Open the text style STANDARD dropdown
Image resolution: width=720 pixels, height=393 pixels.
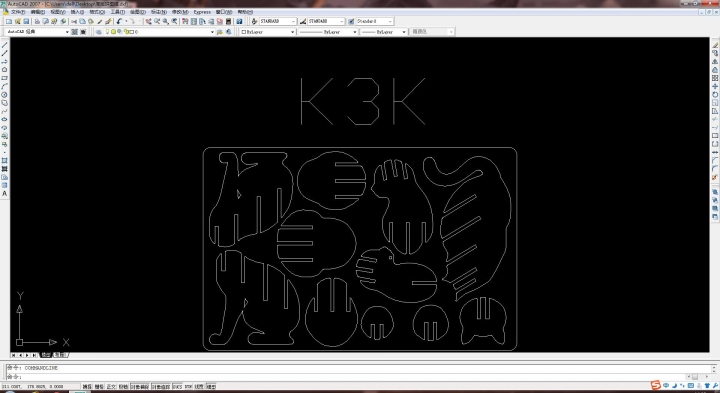pyautogui.click(x=278, y=22)
